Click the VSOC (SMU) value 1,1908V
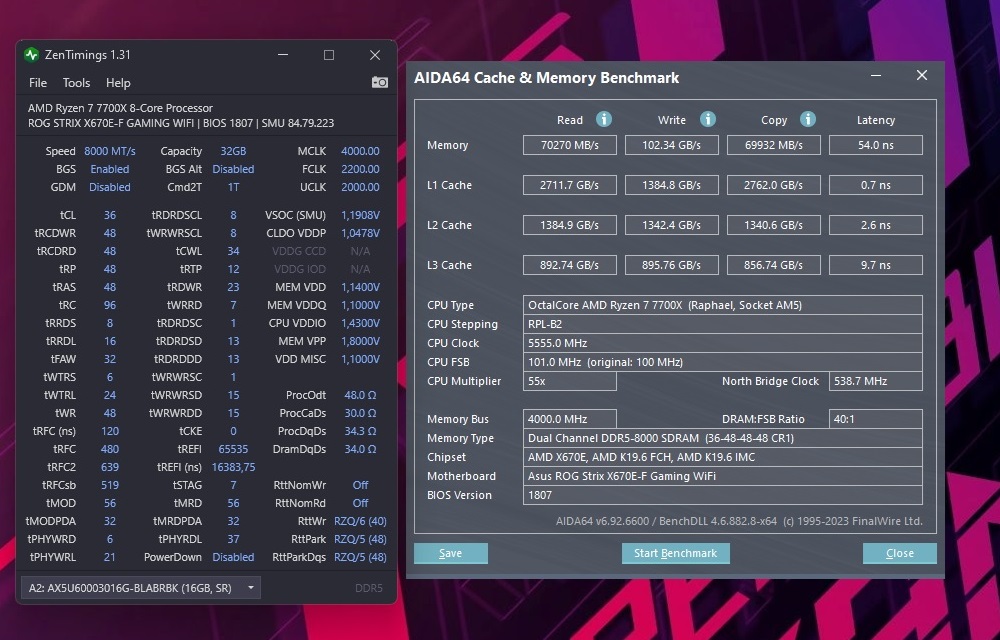This screenshot has height=640, width=1000. coord(360,215)
